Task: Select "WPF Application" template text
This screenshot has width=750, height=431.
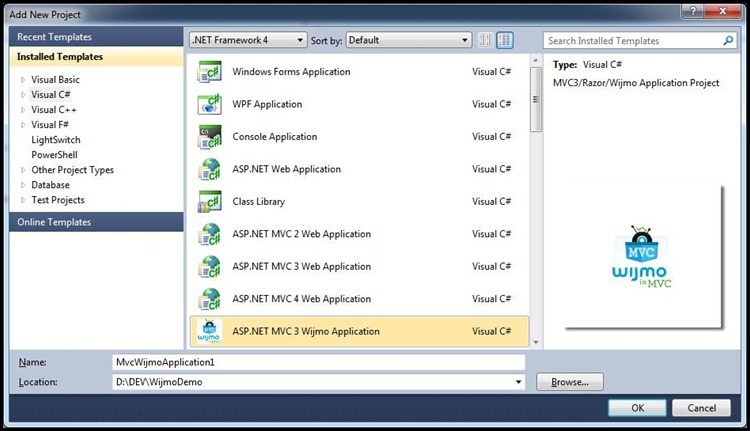Action: click(x=267, y=104)
